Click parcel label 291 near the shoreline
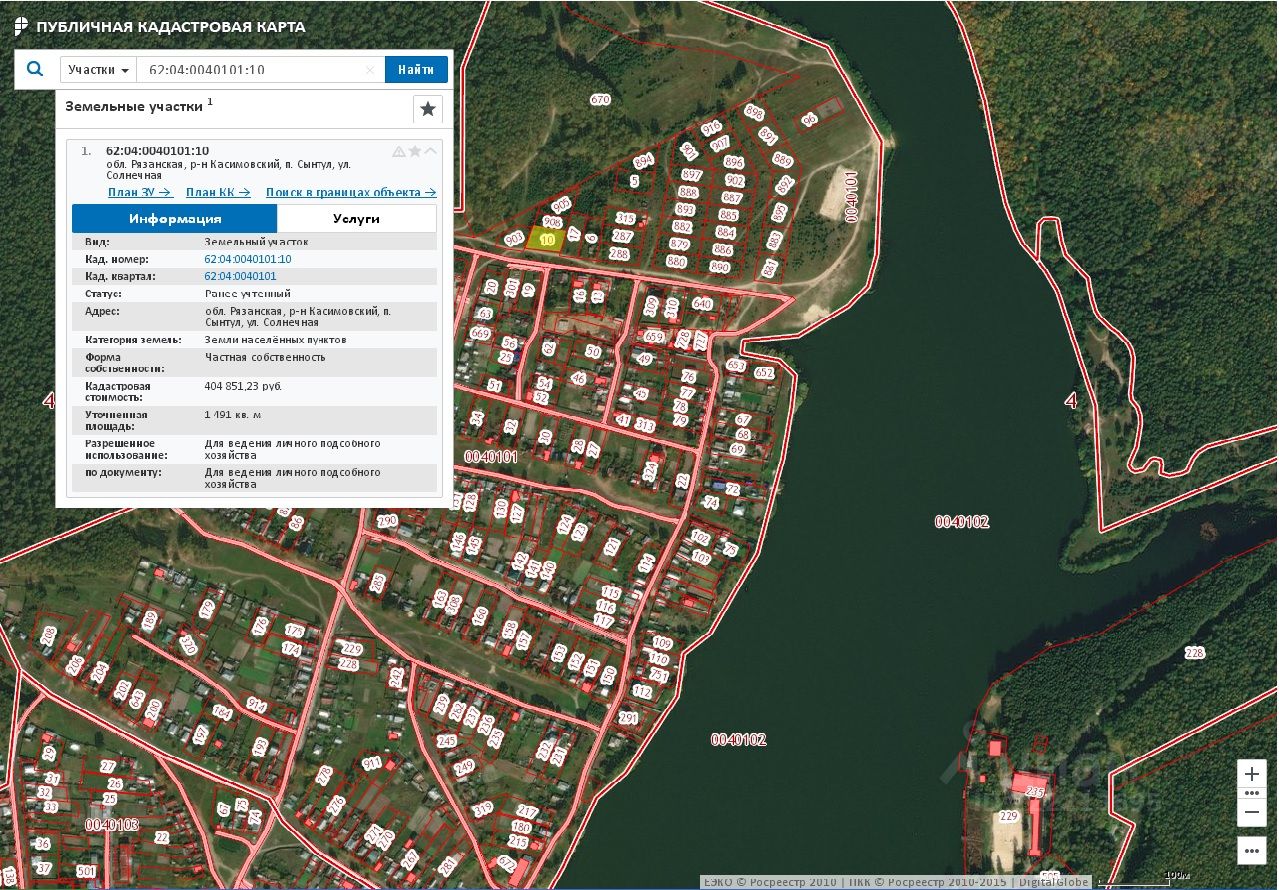This screenshot has height=890, width=1279. [x=628, y=718]
